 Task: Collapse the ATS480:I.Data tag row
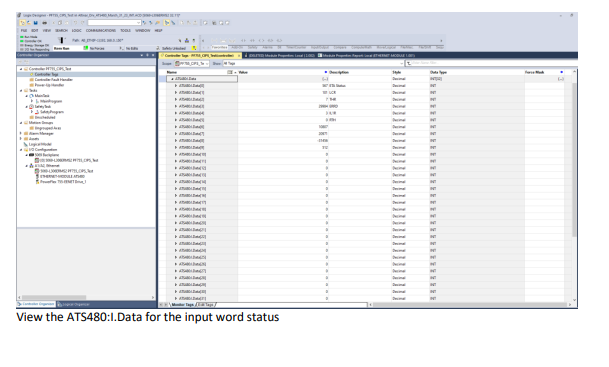172,79
